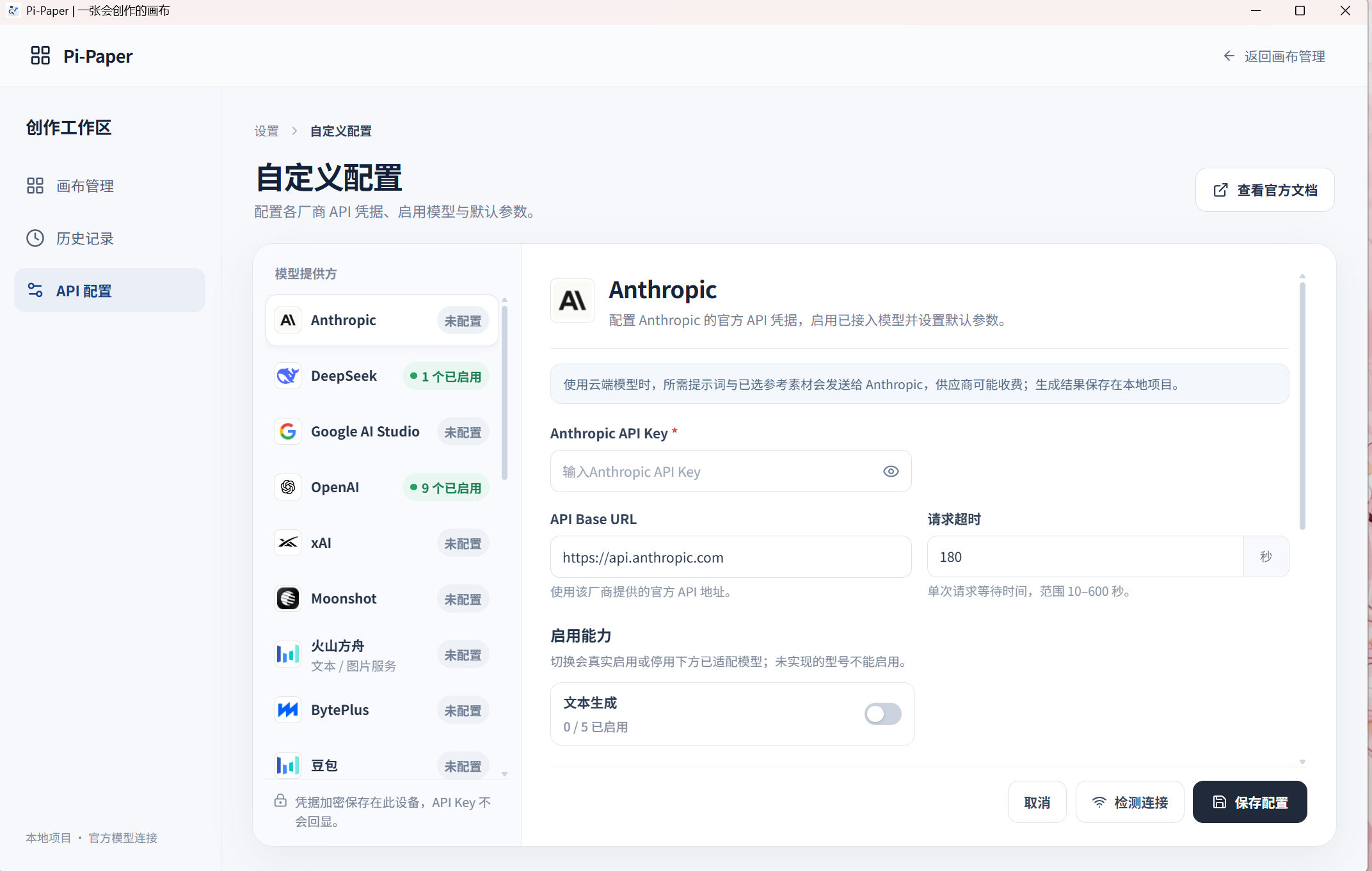
Task: Click the Anthropic provider logo icon
Action: pyautogui.click(x=288, y=320)
